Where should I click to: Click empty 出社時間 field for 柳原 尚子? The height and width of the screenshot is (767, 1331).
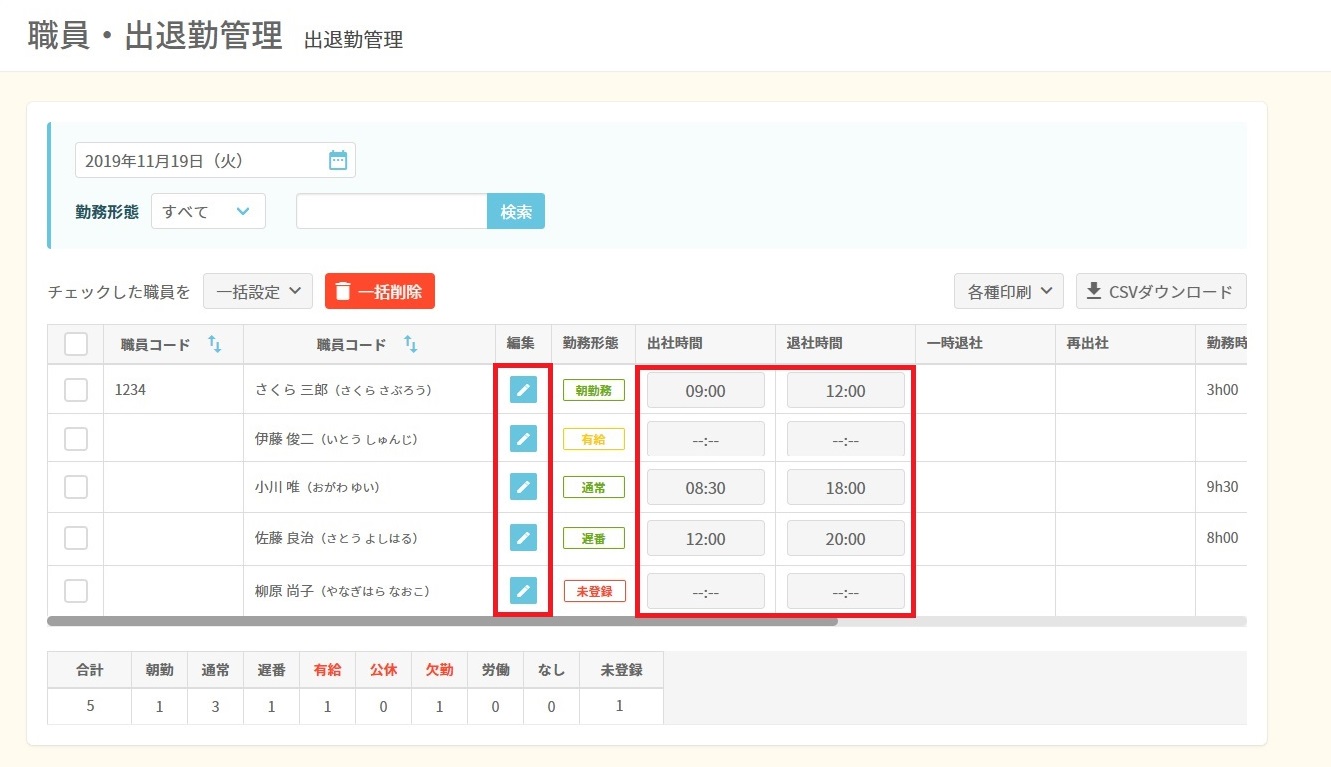pyautogui.click(x=706, y=591)
